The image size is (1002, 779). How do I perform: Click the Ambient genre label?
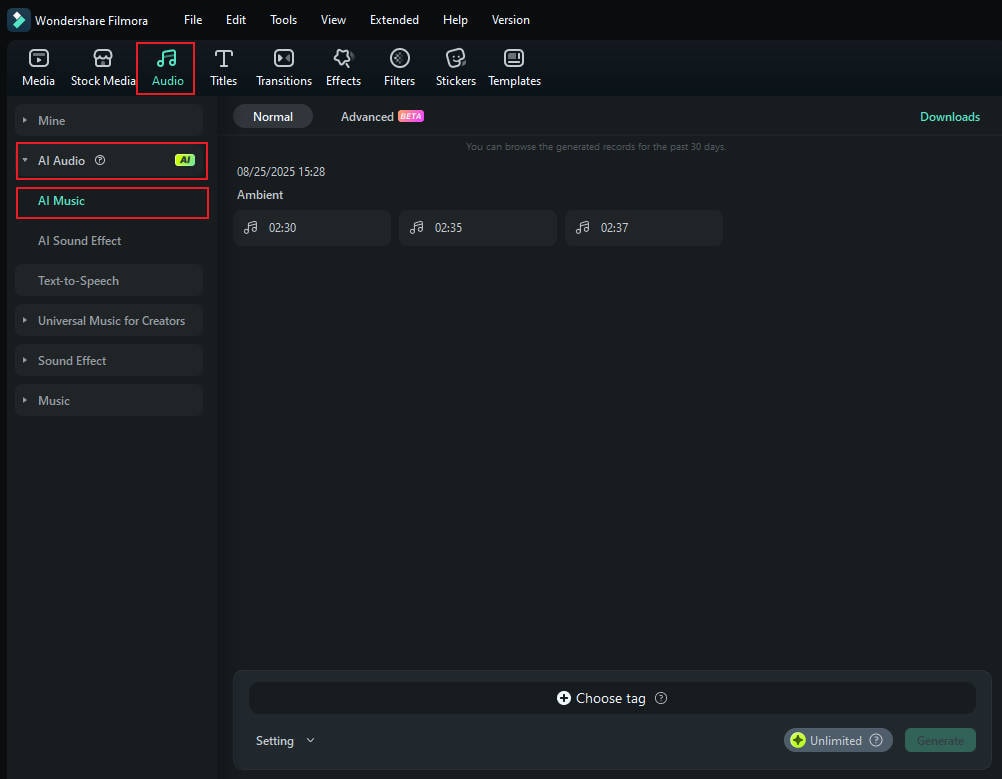(259, 195)
